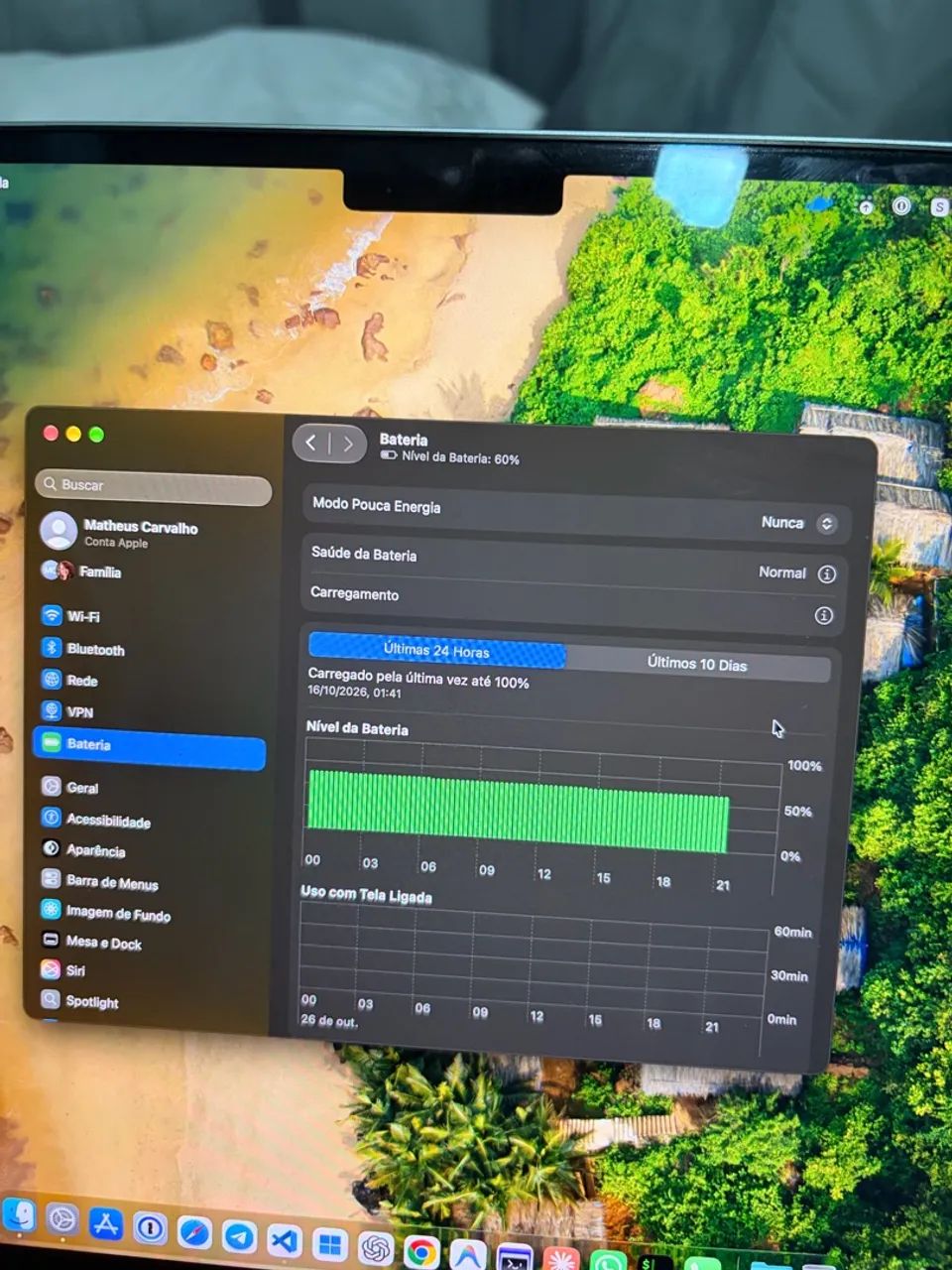Go forward in System Settings
The width and height of the screenshot is (952, 1270).
348,444
